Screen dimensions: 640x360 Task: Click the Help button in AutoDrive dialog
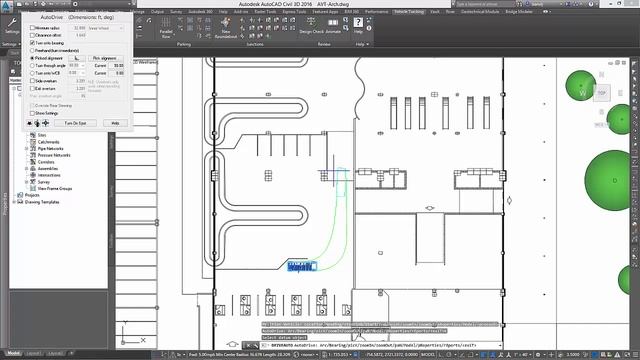pyautogui.click(x=115, y=123)
